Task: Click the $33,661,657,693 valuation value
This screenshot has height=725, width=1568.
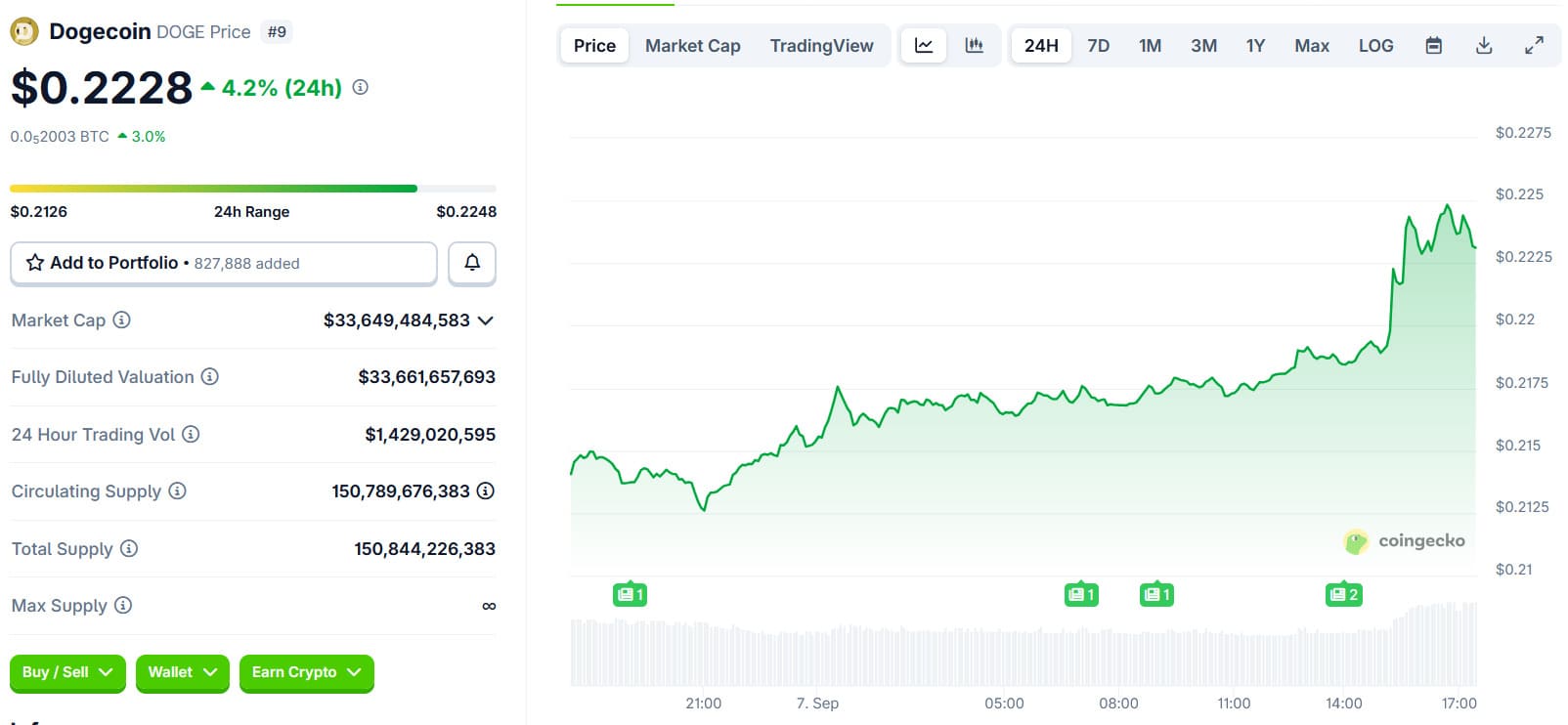Action: pos(427,377)
